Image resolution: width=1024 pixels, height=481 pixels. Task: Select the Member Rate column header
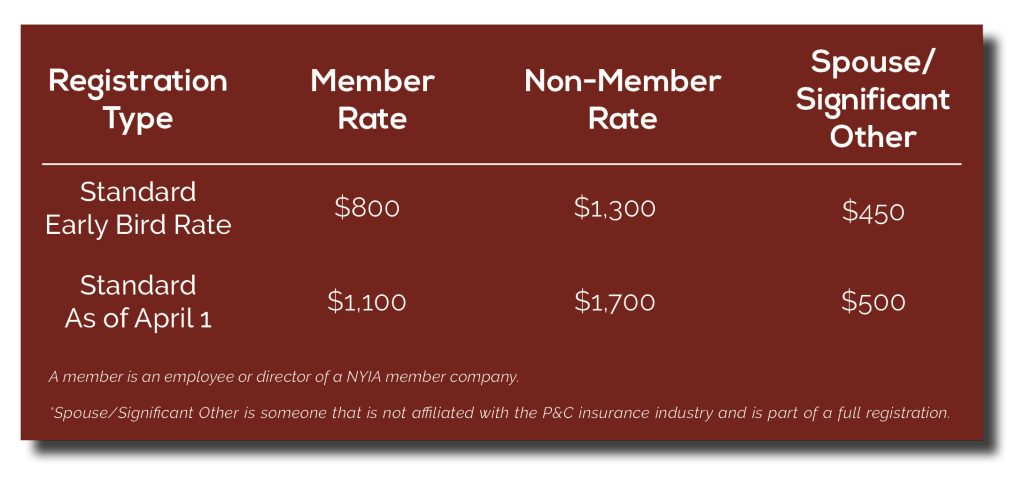373,100
